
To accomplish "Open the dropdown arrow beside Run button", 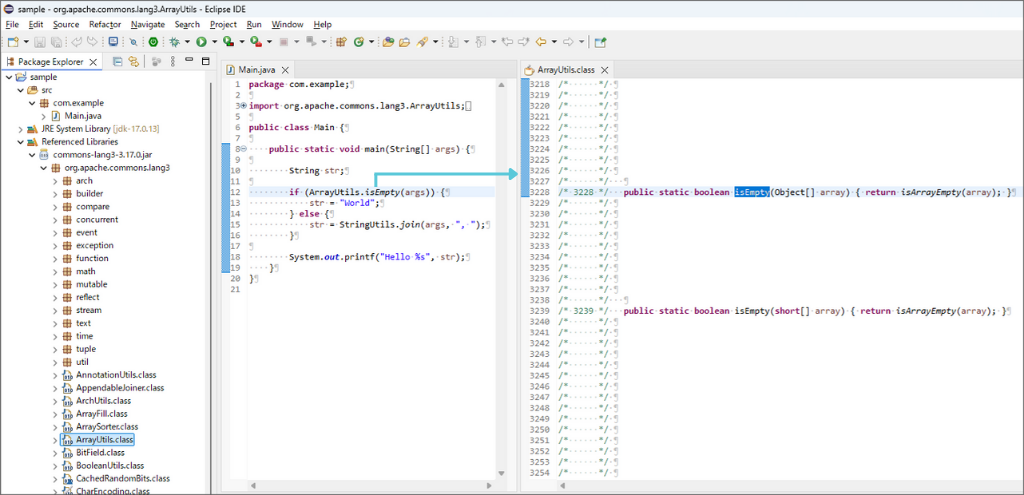I will (214, 43).
